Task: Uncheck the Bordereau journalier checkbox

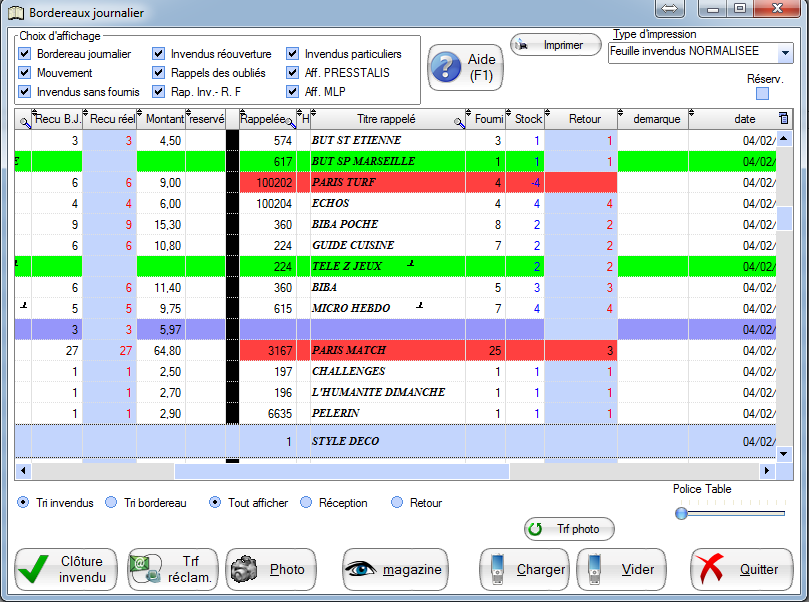Action: pyautogui.click(x=25, y=54)
